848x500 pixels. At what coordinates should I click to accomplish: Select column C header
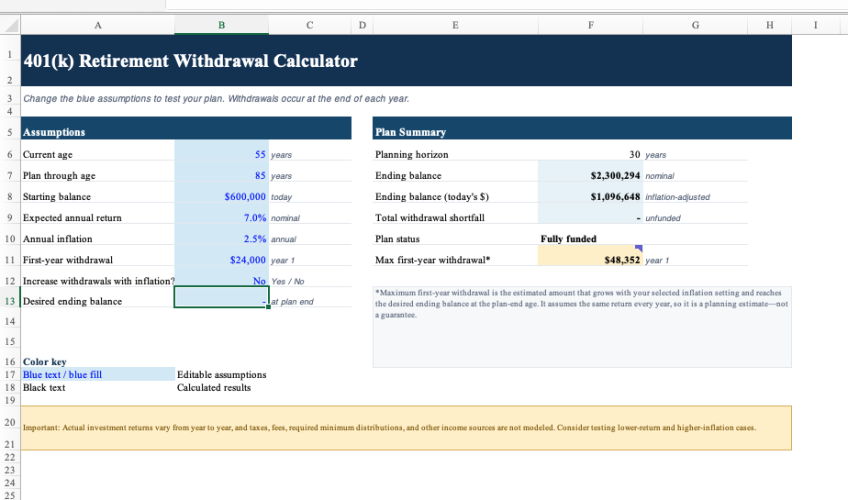309,25
